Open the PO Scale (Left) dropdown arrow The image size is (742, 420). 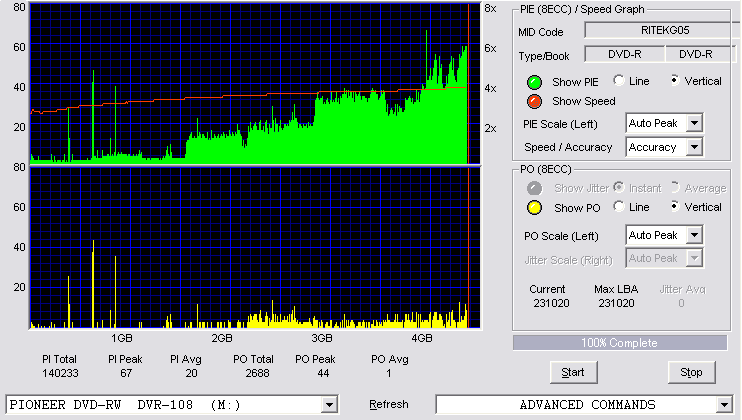[694, 235]
